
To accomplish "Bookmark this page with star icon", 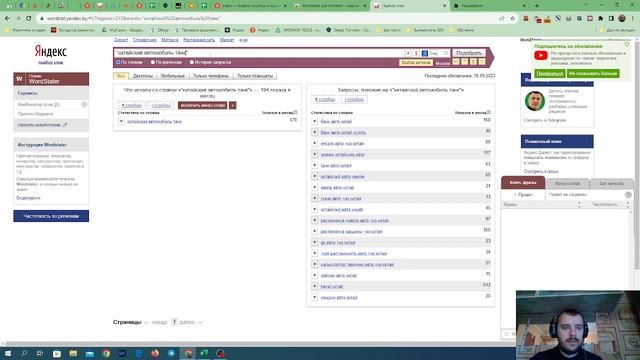I will [x=513, y=18].
